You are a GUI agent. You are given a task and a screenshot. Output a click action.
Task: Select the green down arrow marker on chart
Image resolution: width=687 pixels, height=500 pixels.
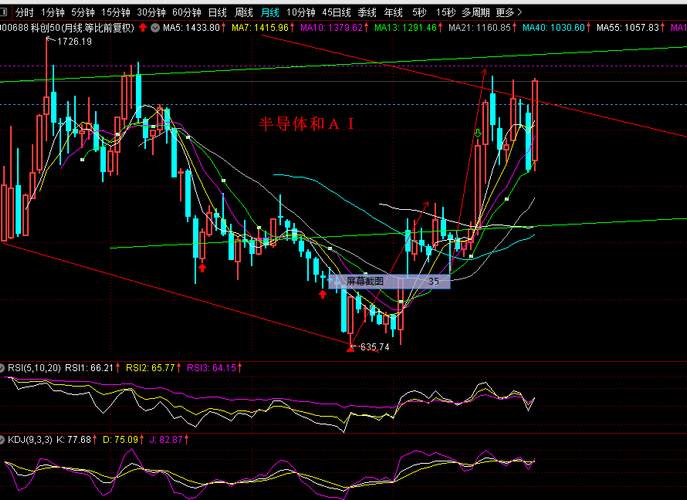[x=478, y=133]
